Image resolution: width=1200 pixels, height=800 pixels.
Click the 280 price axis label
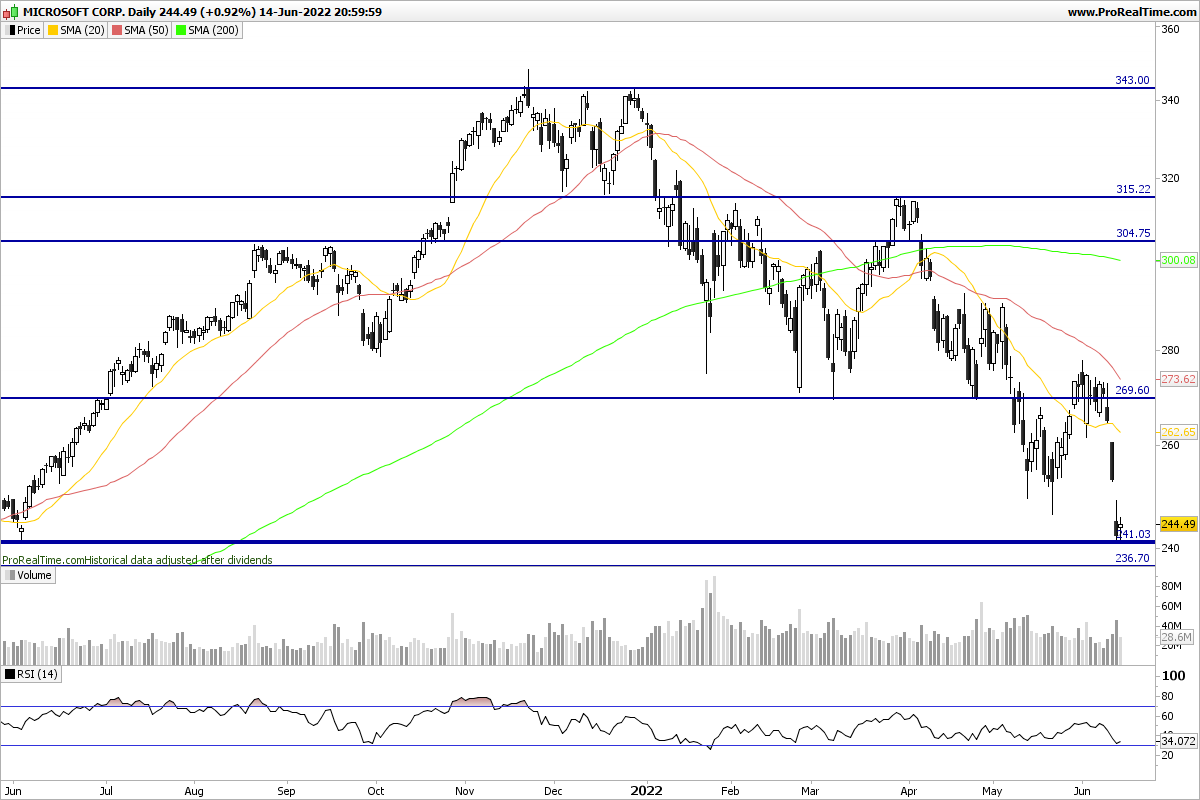pyautogui.click(x=1172, y=350)
